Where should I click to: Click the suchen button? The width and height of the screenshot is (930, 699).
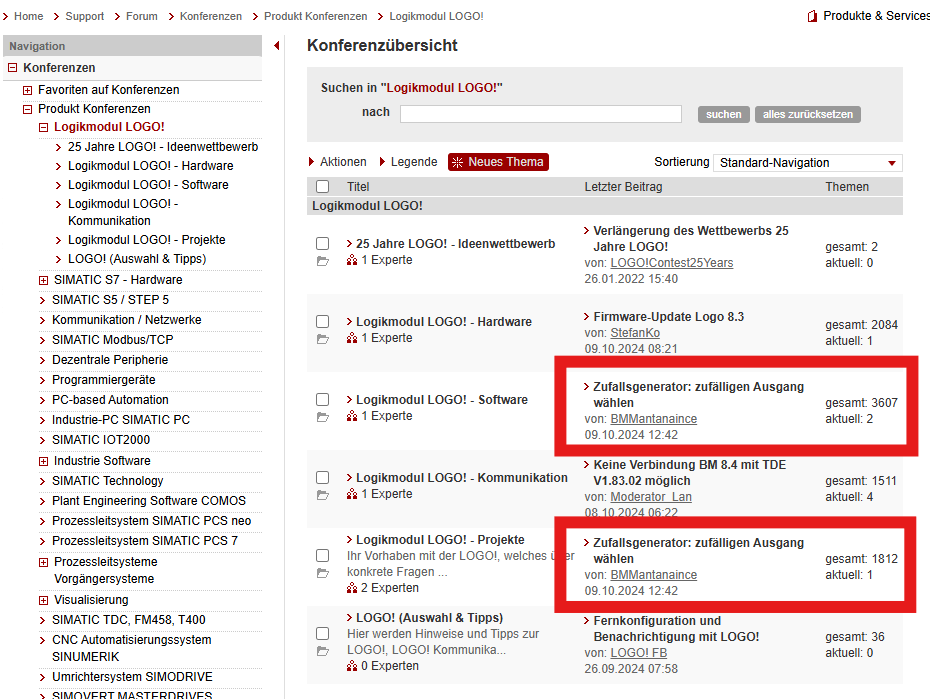tap(724, 114)
